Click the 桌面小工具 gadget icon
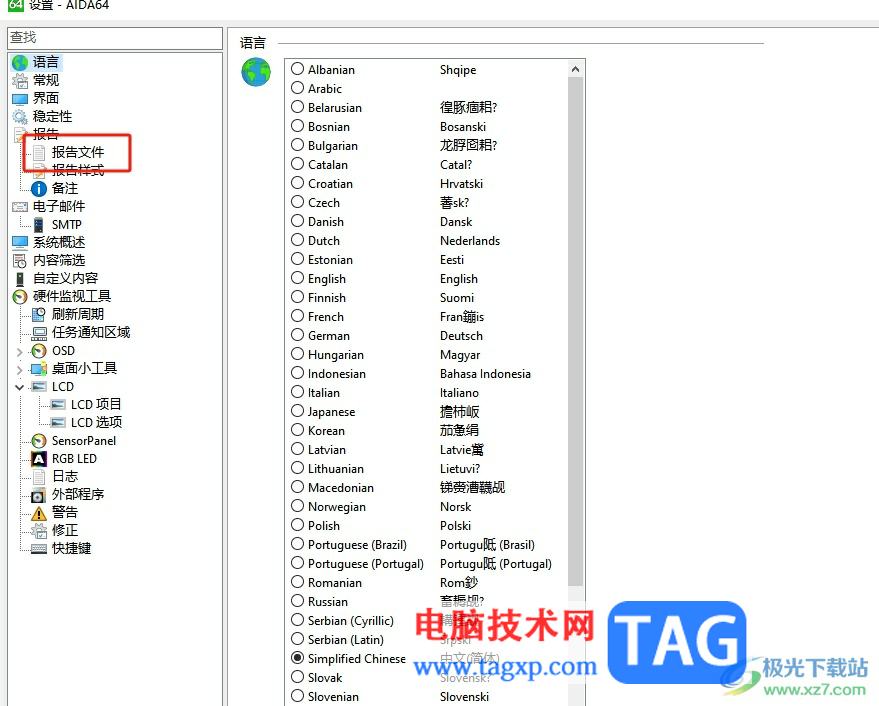This screenshot has width=879, height=706. [x=39, y=369]
